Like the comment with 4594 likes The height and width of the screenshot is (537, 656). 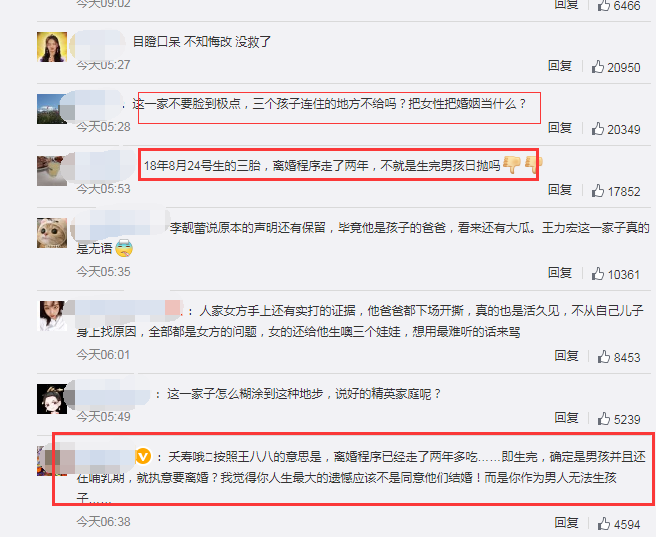tap(604, 523)
